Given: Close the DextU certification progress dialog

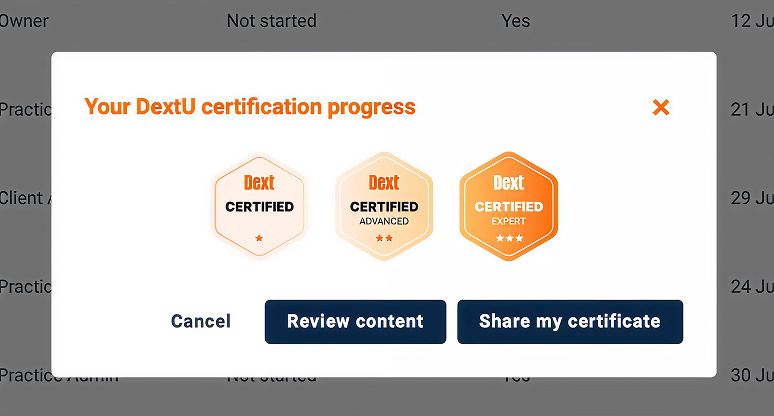Looking at the screenshot, I should [660, 107].
